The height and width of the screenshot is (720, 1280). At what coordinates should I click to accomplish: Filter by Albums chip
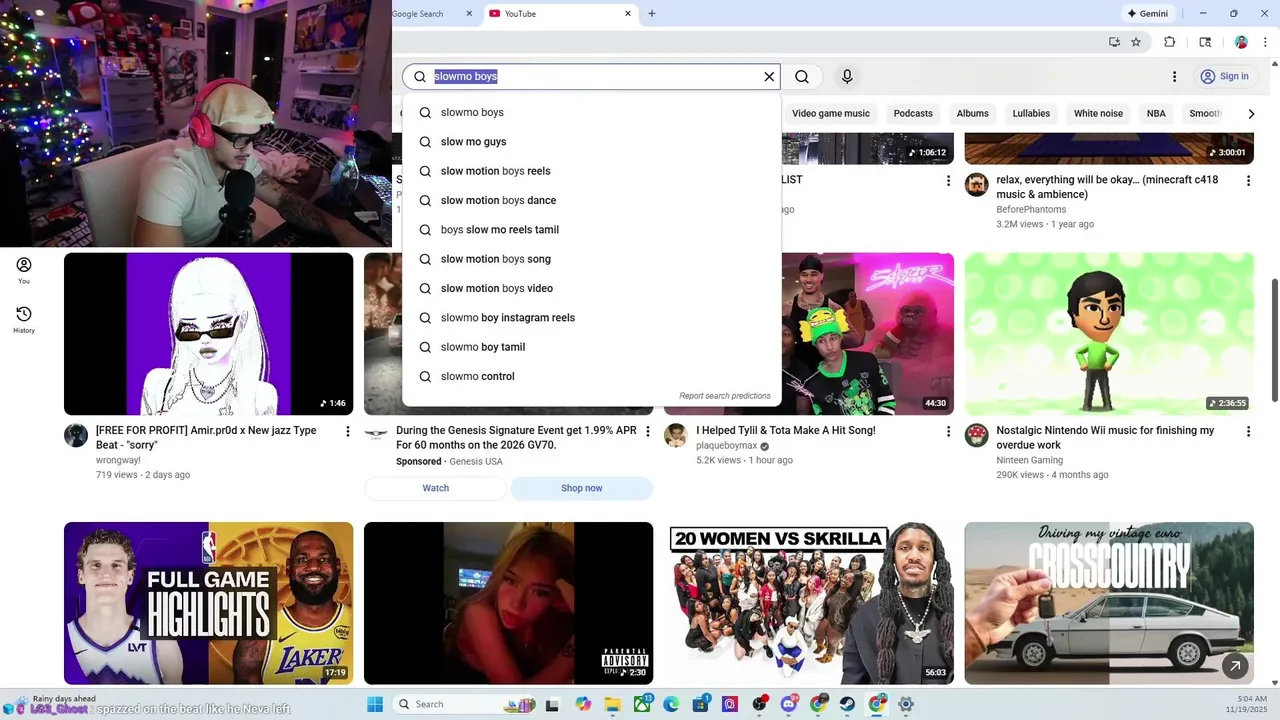972,114
